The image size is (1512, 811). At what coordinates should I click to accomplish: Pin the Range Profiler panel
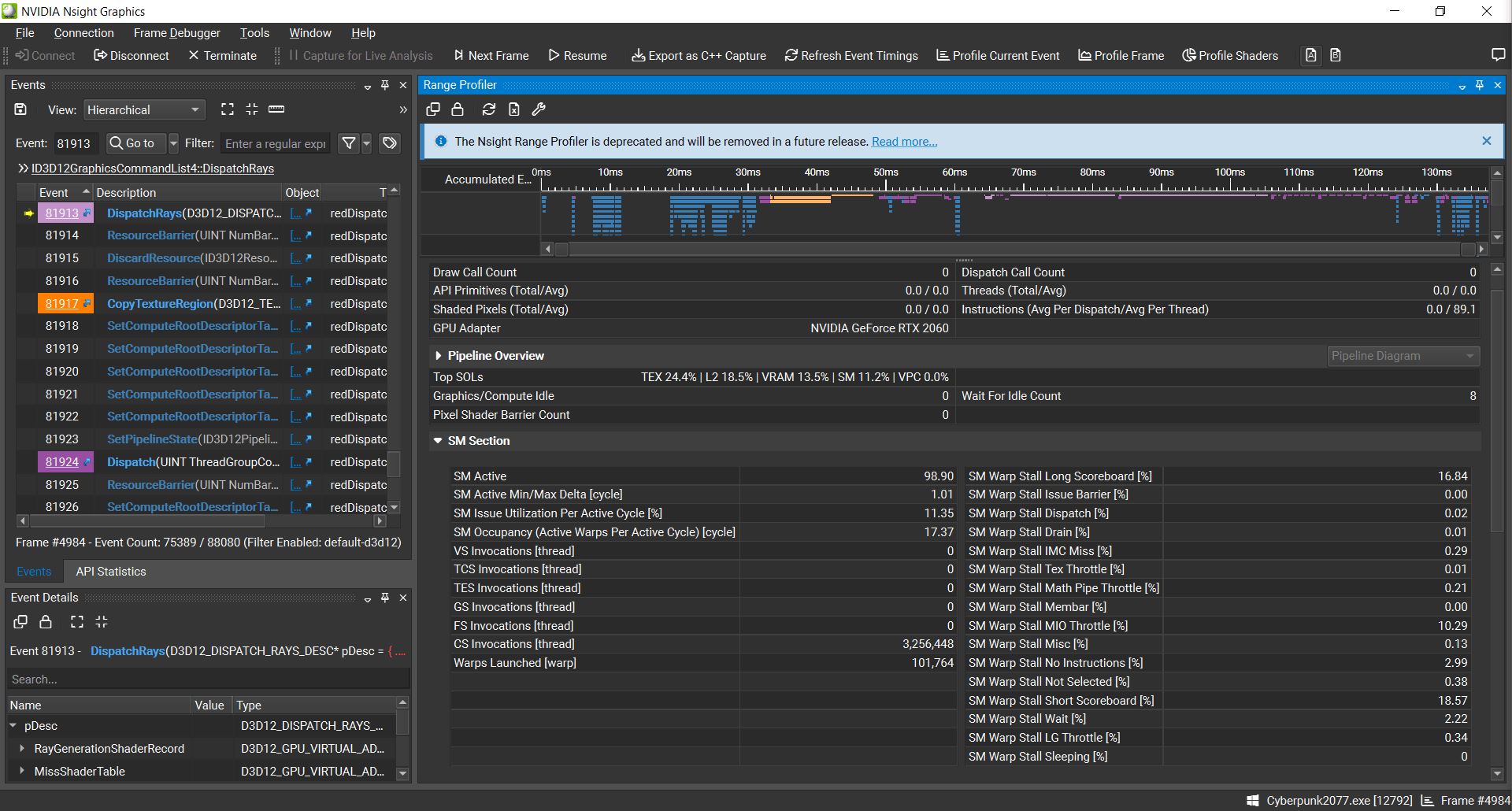[1480, 85]
